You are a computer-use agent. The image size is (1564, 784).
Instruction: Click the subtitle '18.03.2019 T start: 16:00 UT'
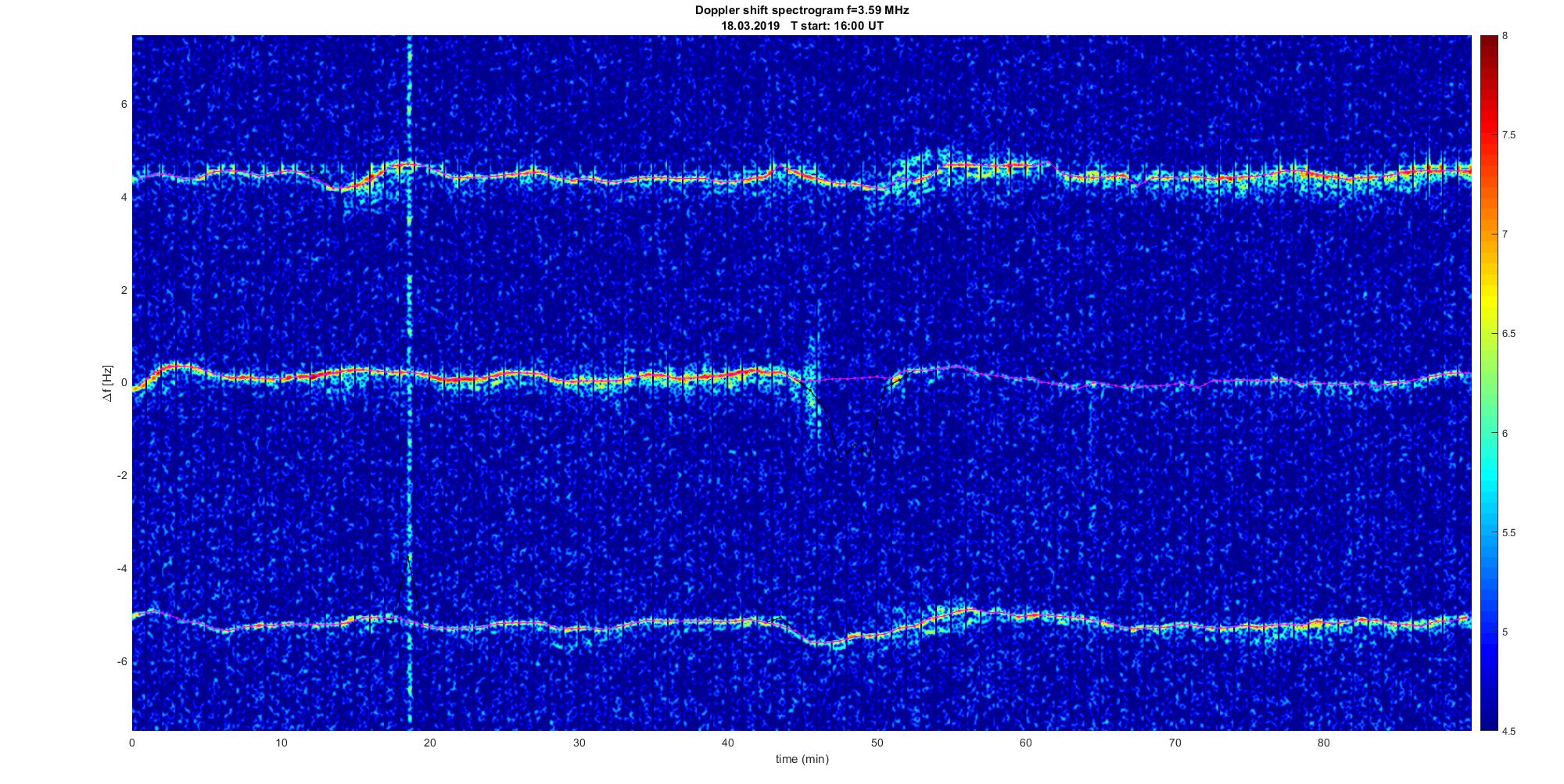click(x=802, y=25)
